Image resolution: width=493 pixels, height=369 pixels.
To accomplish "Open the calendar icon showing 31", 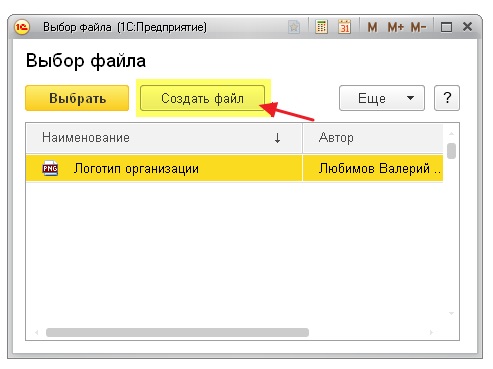I will (345, 27).
